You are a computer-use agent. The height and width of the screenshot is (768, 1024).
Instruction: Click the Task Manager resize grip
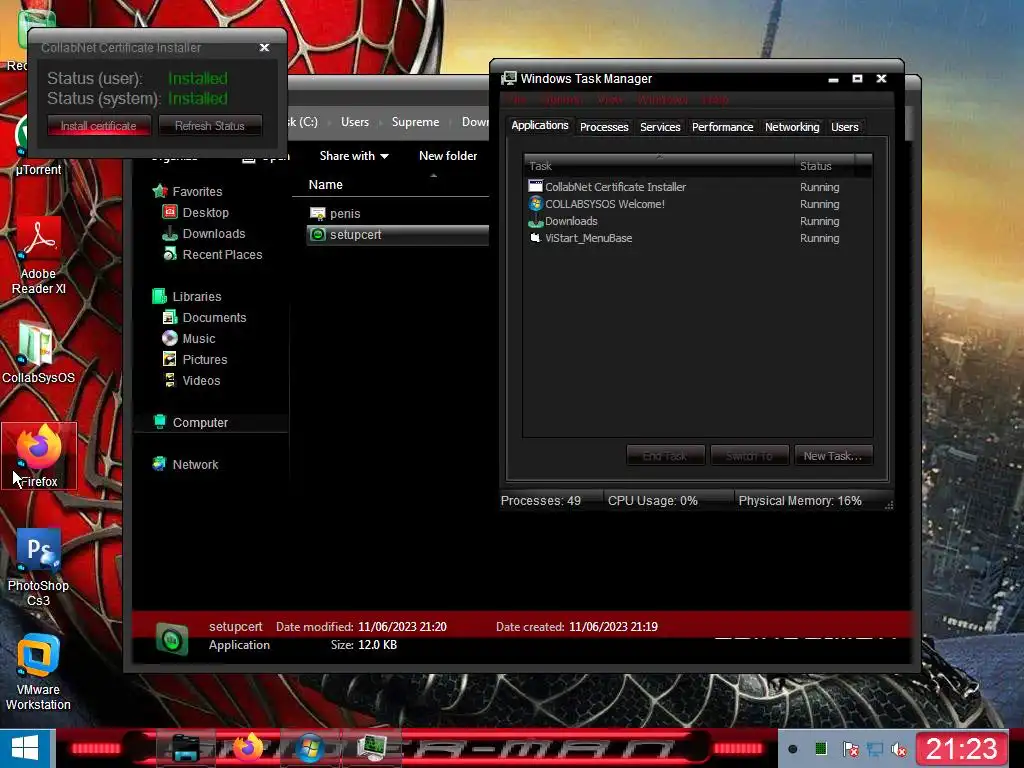888,505
